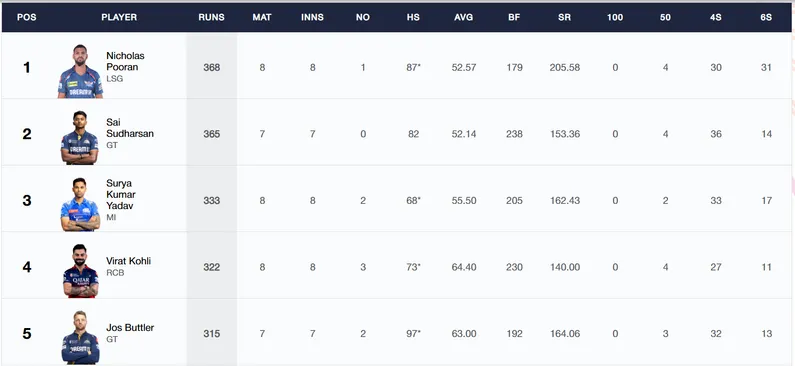Screen dimensions: 795x366
Task: Click Sai Sudharsan's player photo
Action: 80,137
